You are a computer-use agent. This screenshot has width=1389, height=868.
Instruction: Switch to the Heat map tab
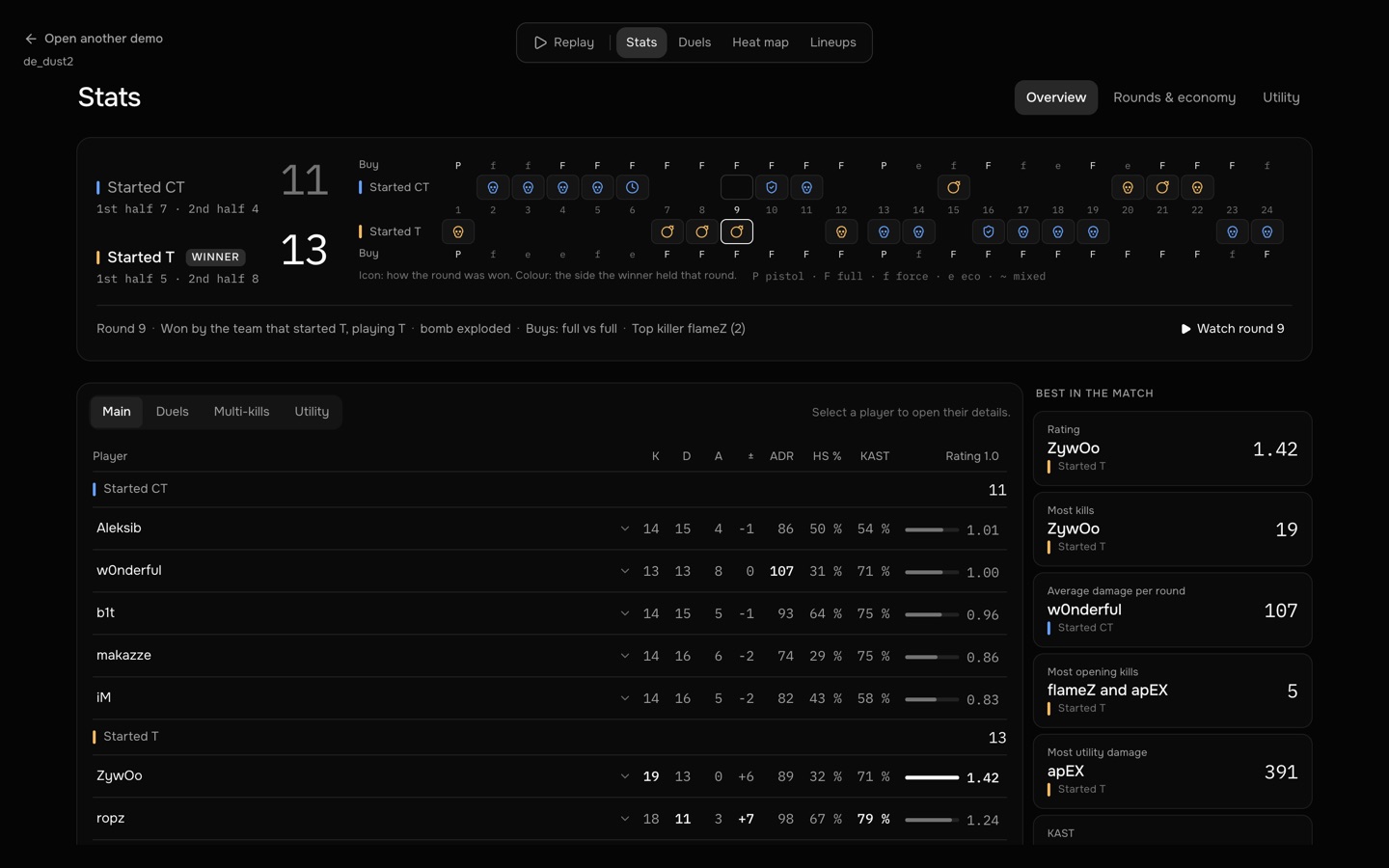coord(760,42)
